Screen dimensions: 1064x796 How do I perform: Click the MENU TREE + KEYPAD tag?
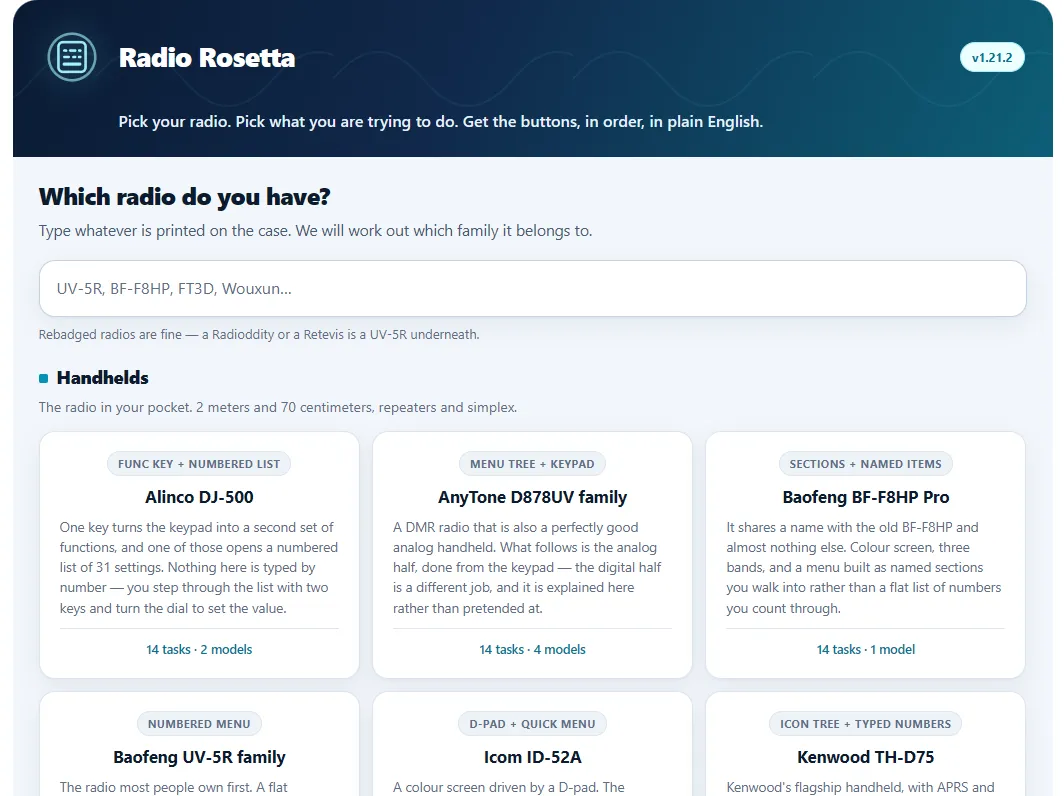point(532,464)
